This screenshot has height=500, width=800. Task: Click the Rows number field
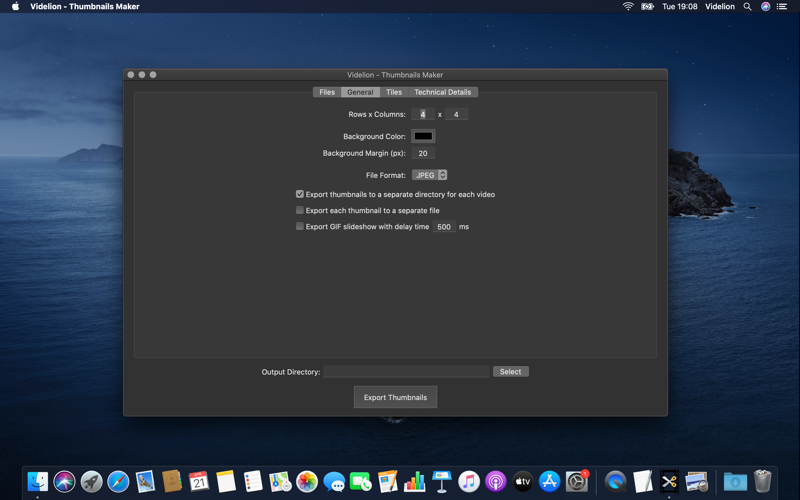point(423,114)
